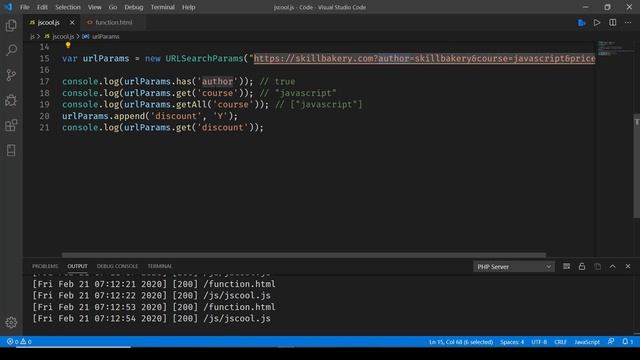The height and width of the screenshot is (360, 640).
Task: Open the notifications bell in status bar
Action: point(627,342)
